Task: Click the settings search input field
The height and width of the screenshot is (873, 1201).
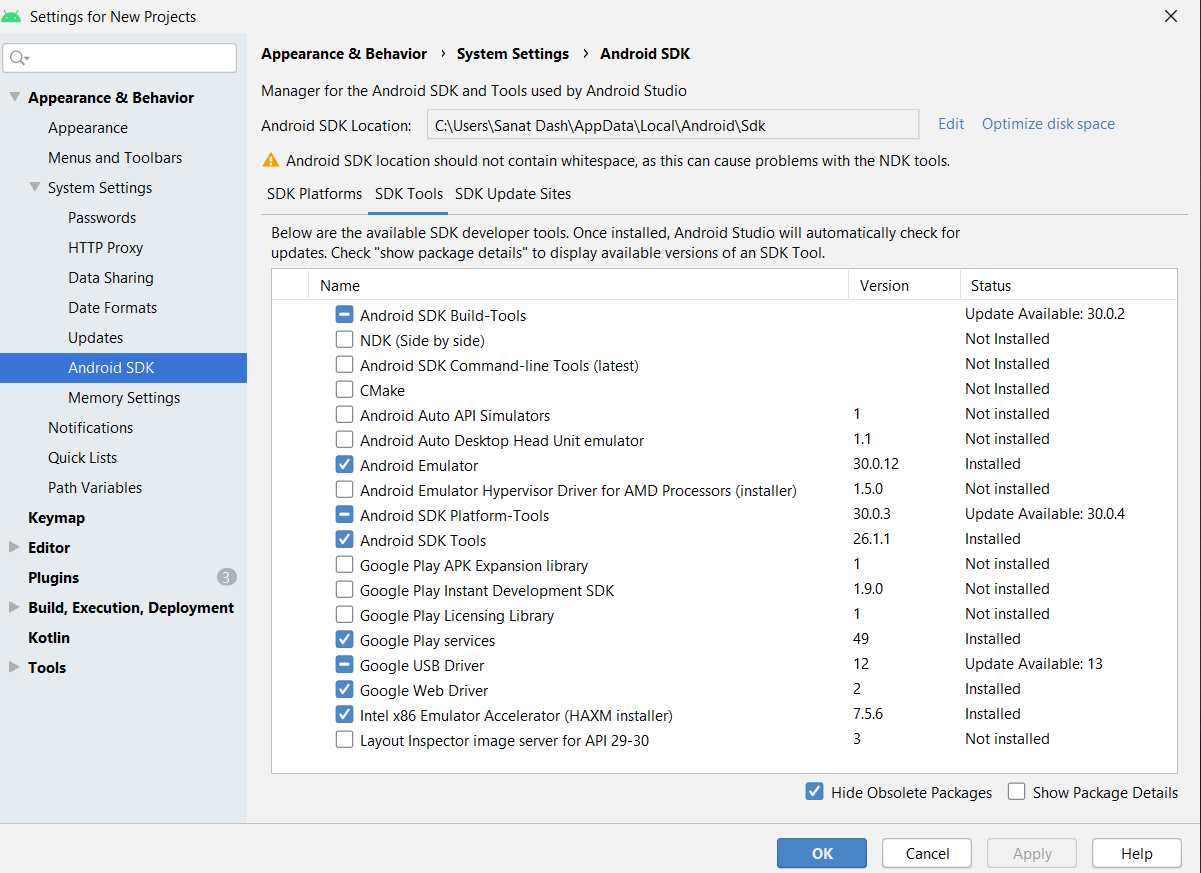Action: [120, 58]
